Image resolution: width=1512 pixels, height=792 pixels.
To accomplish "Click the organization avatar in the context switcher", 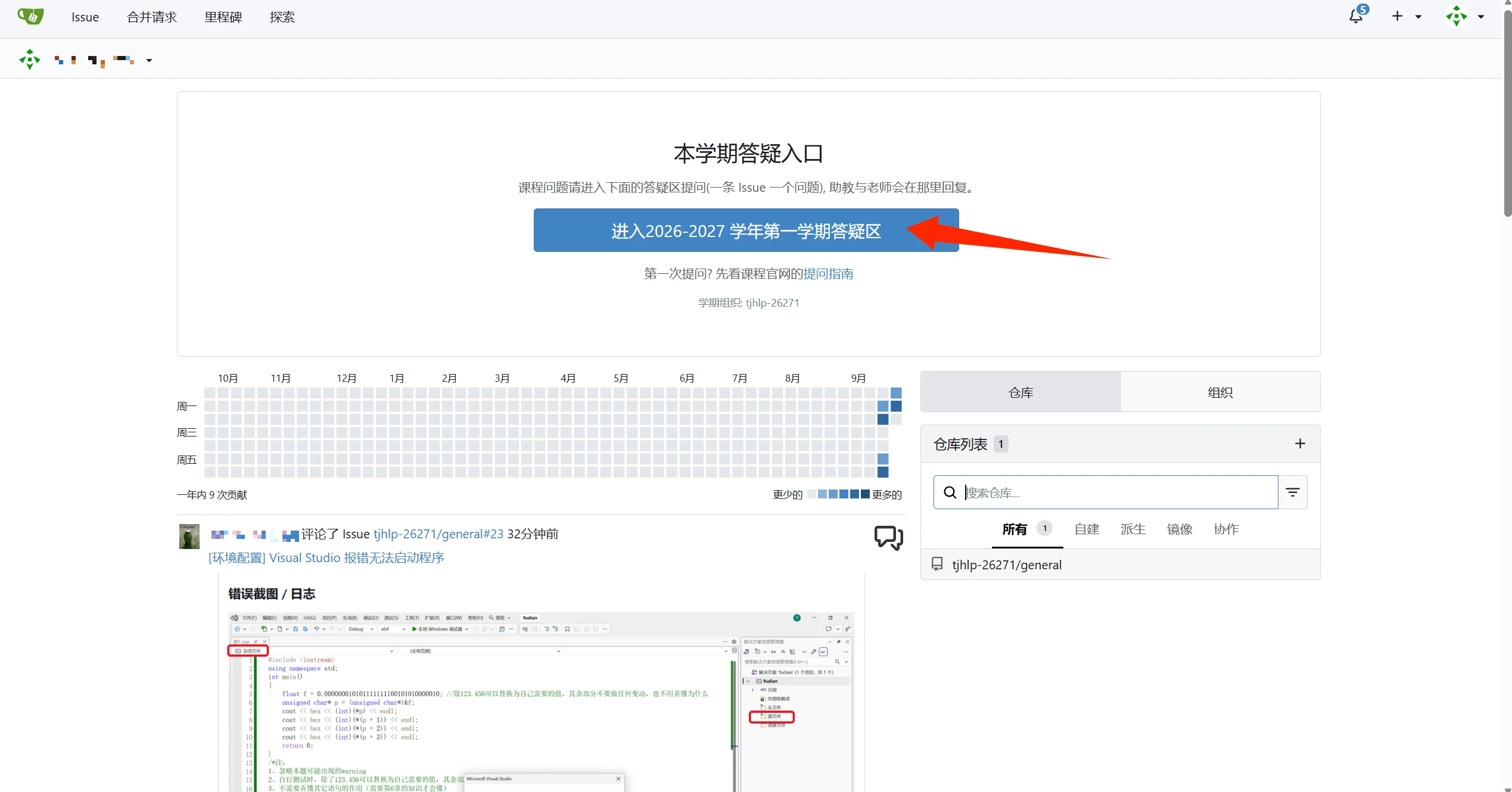I will tap(30, 60).
